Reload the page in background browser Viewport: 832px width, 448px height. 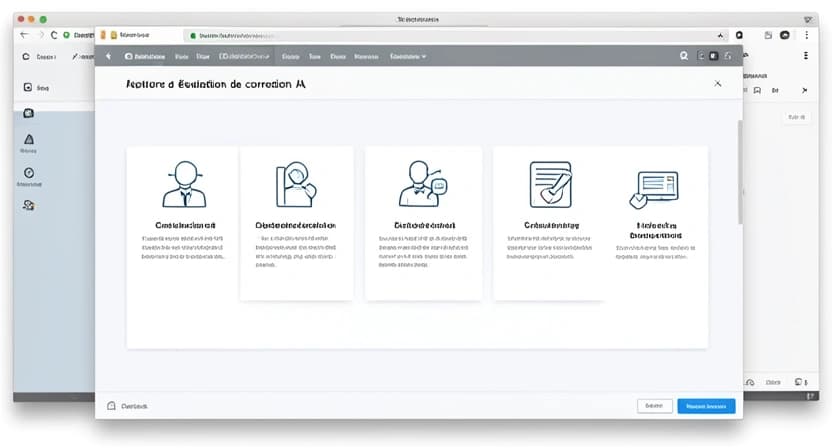[54, 35]
